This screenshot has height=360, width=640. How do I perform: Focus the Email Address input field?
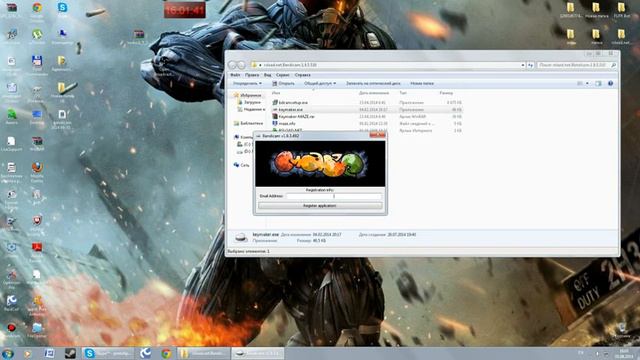[334, 196]
